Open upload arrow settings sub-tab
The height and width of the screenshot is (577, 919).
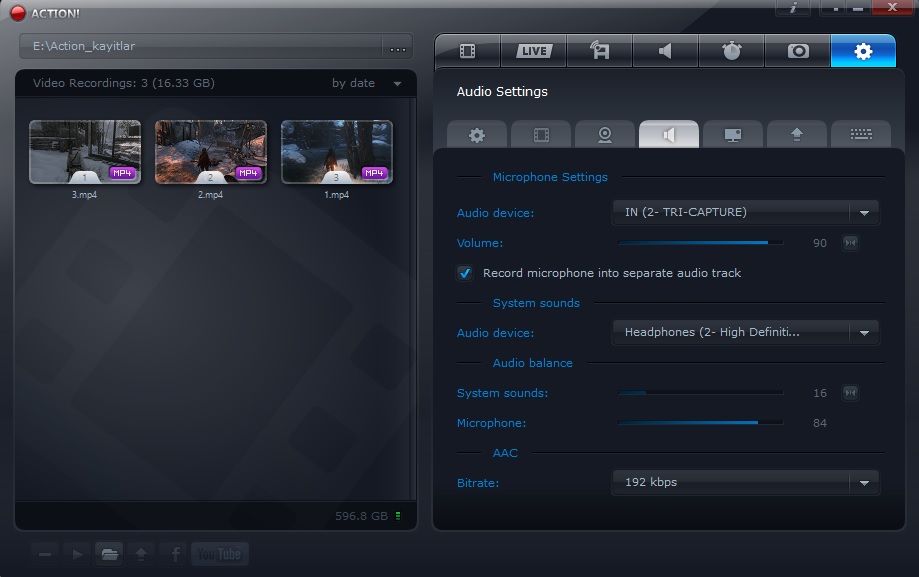797,135
